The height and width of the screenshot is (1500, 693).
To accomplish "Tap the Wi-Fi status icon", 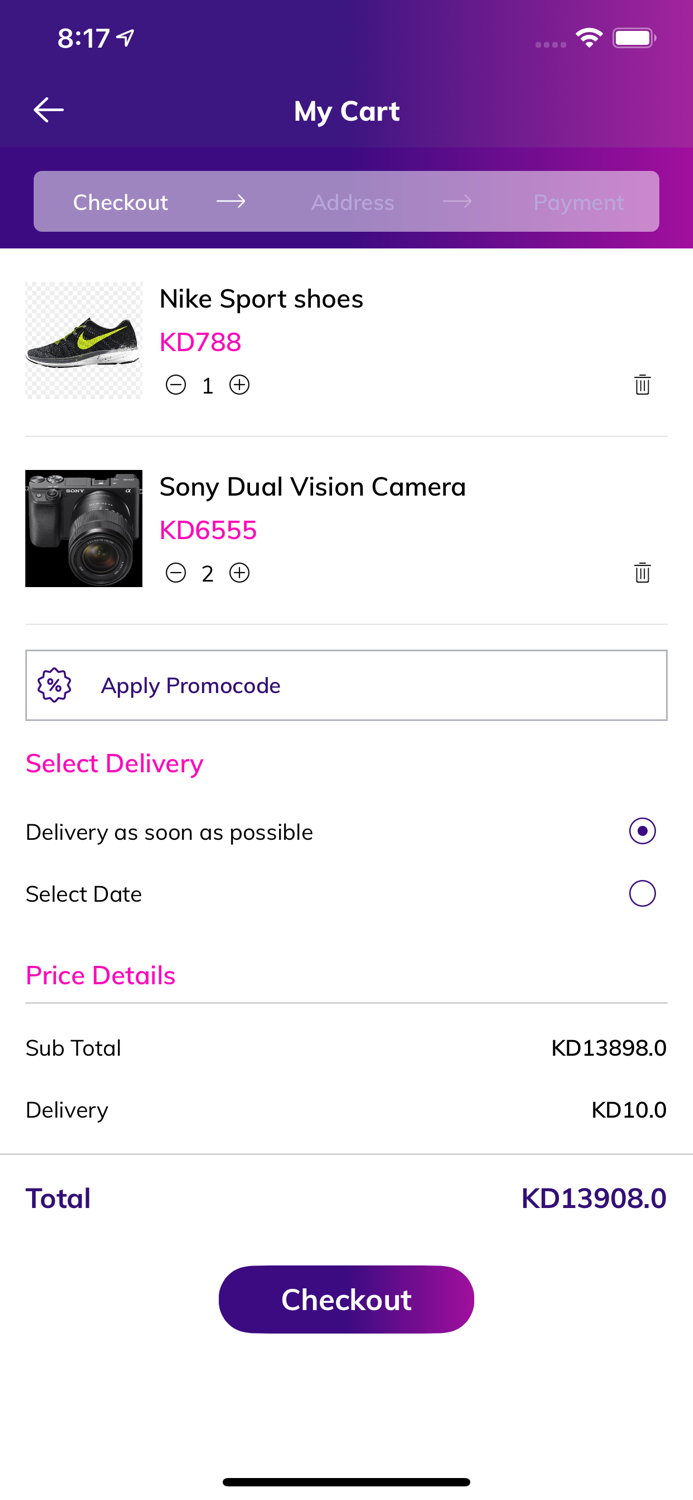I will (589, 38).
